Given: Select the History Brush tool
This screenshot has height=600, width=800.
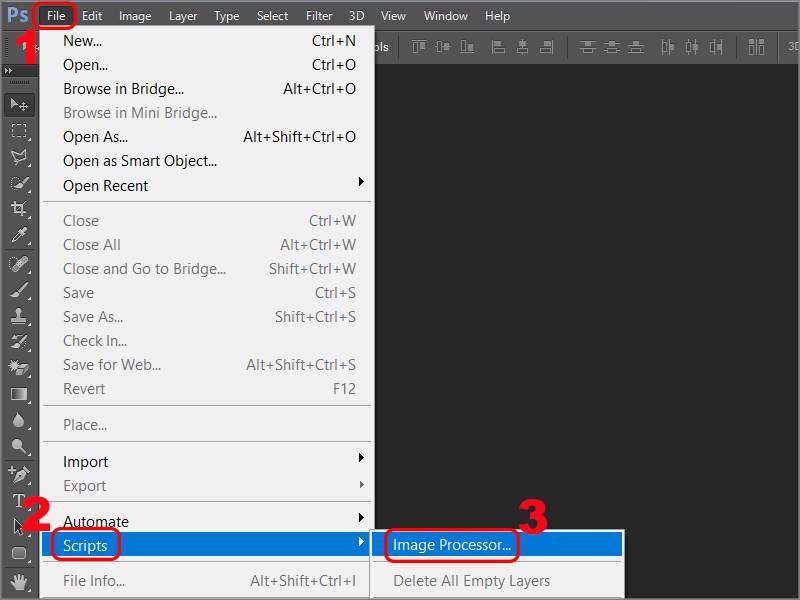Looking at the screenshot, I should (19, 342).
